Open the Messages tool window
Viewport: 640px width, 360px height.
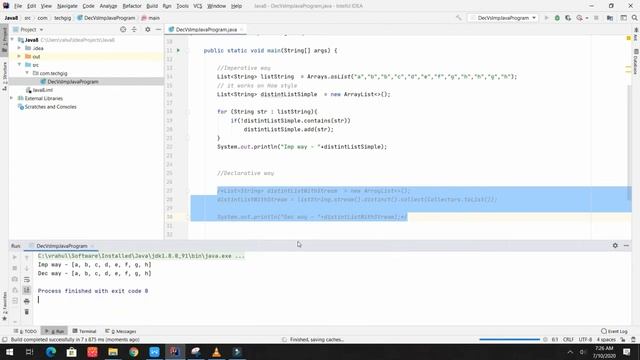pos(120,331)
